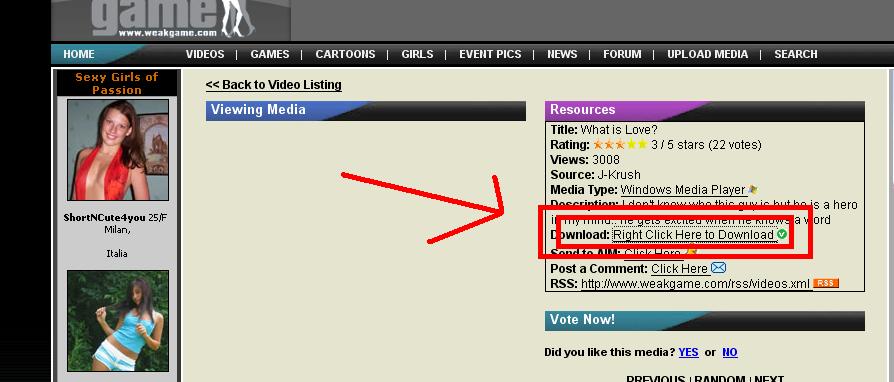The height and width of the screenshot is (382, 894).
Task: Vote NO for this media
Action: click(x=730, y=352)
